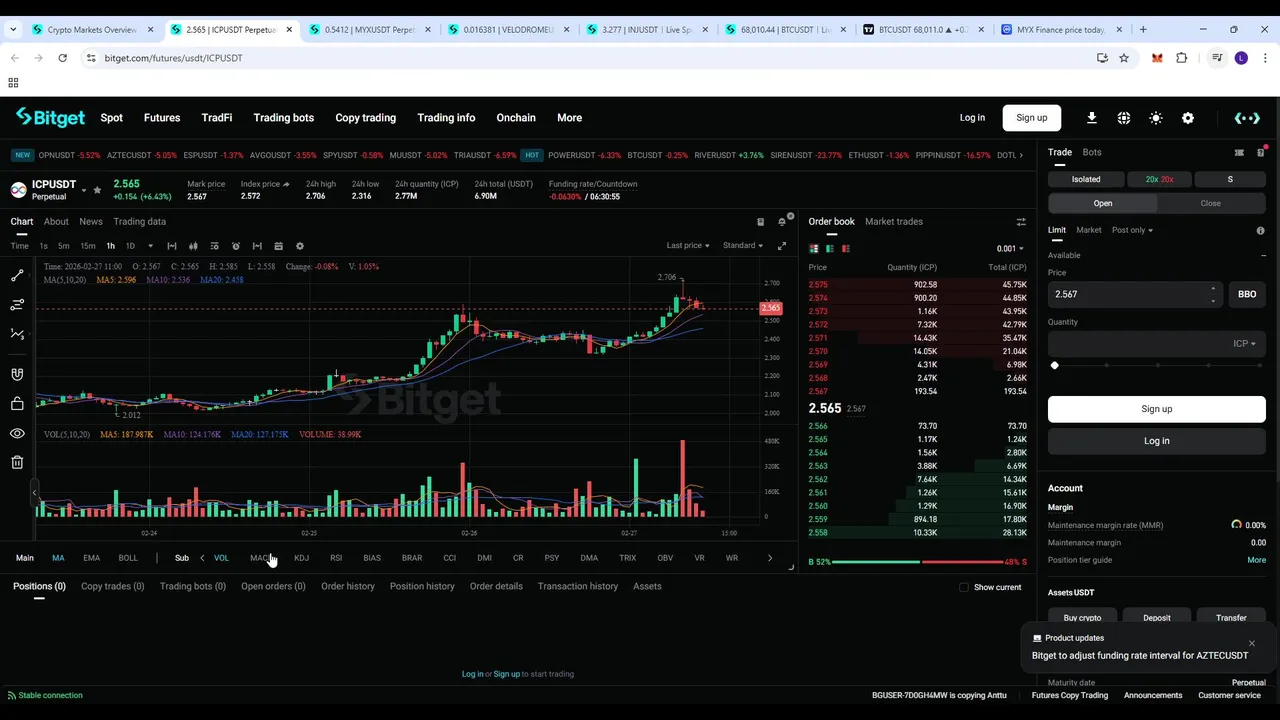Show combined buy and sell order book view
1280x720 pixels.
tap(814, 248)
